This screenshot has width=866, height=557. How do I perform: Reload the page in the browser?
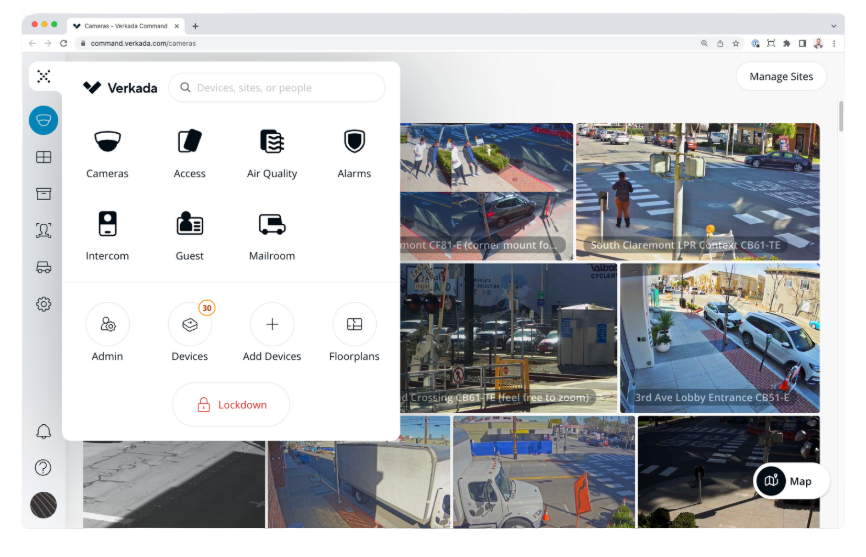pyautogui.click(x=64, y=43)
